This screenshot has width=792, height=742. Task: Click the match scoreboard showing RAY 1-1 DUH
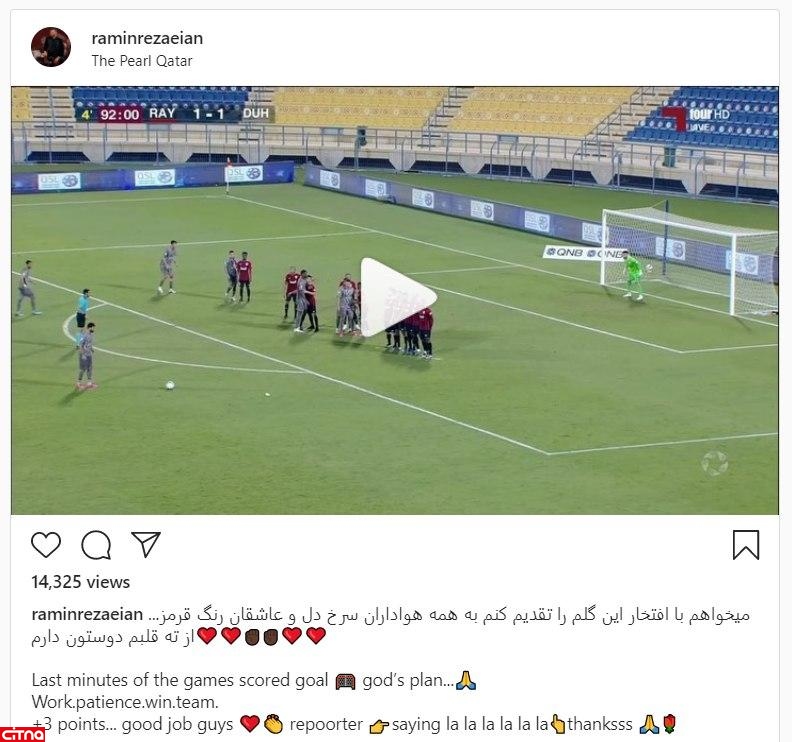pos(175,114)
